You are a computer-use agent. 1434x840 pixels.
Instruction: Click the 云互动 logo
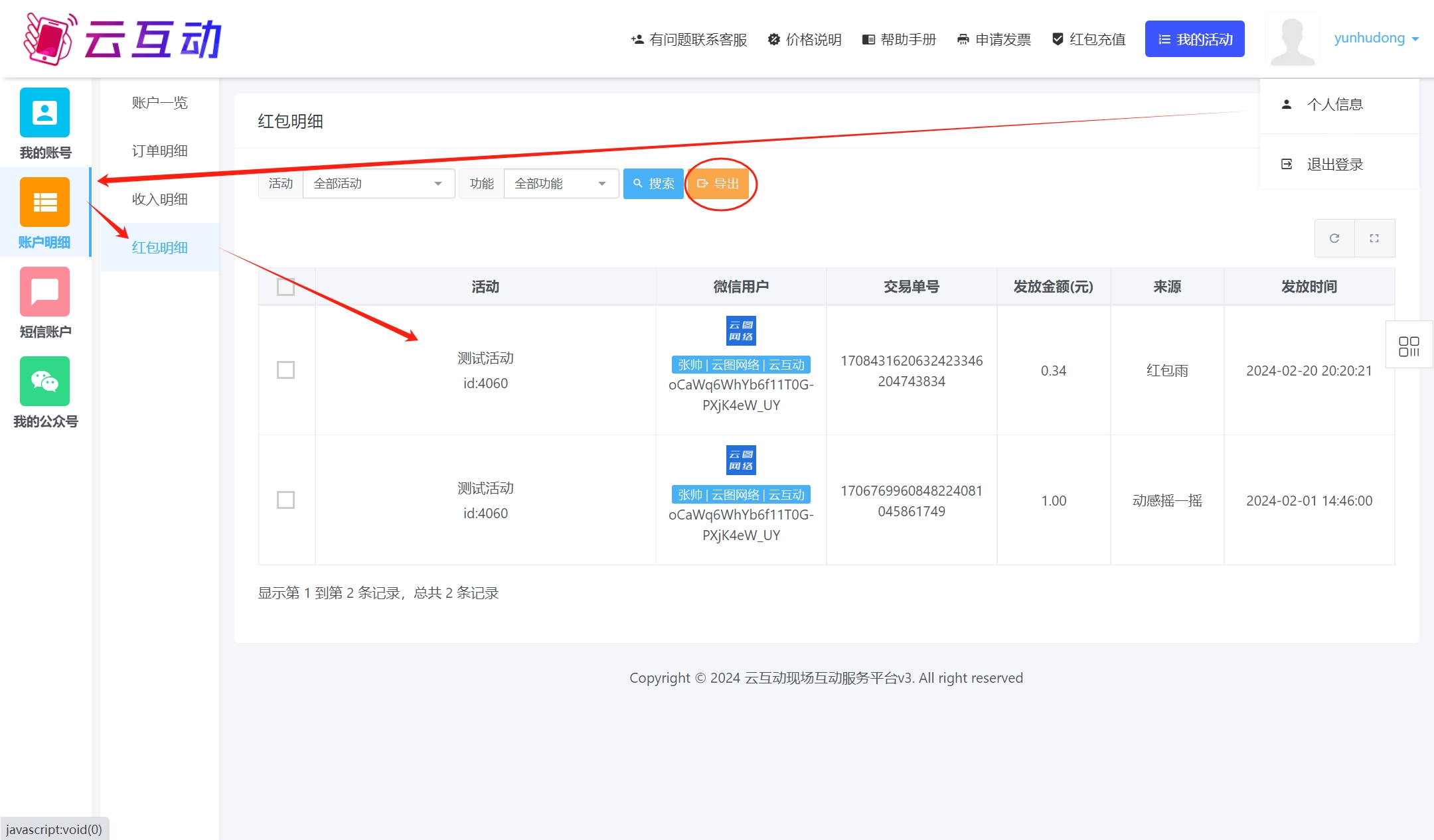[x=123, y=39]
